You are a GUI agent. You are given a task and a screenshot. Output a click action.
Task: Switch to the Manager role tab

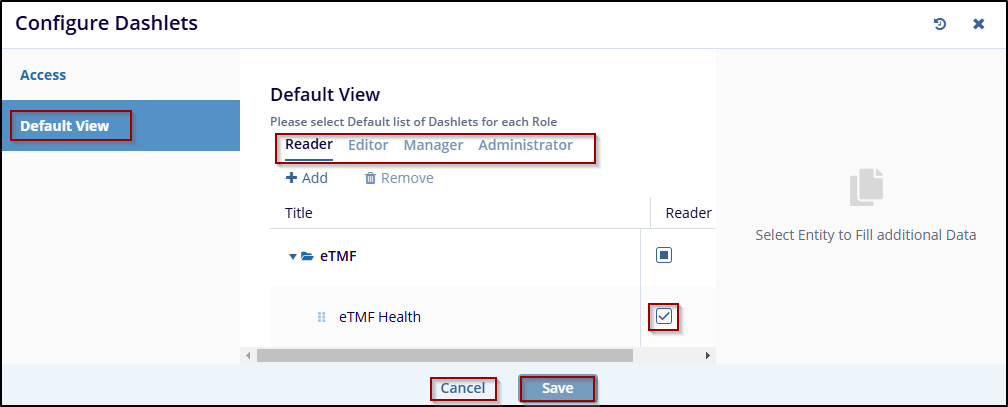433,145
